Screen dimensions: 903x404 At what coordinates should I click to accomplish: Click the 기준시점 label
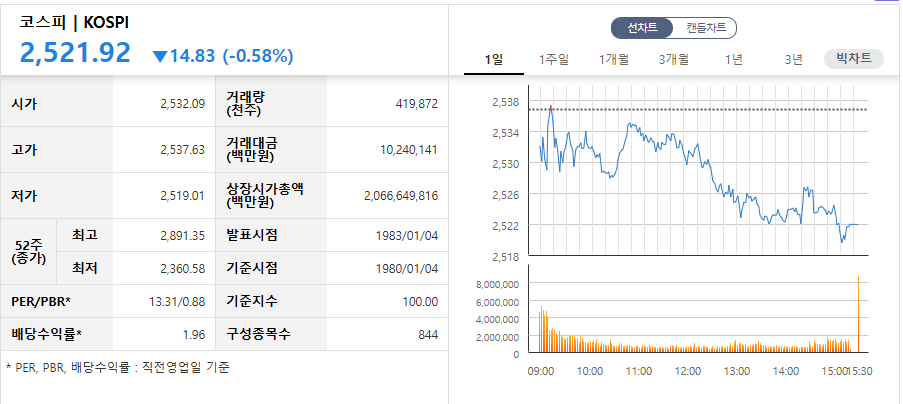(252, 268)
